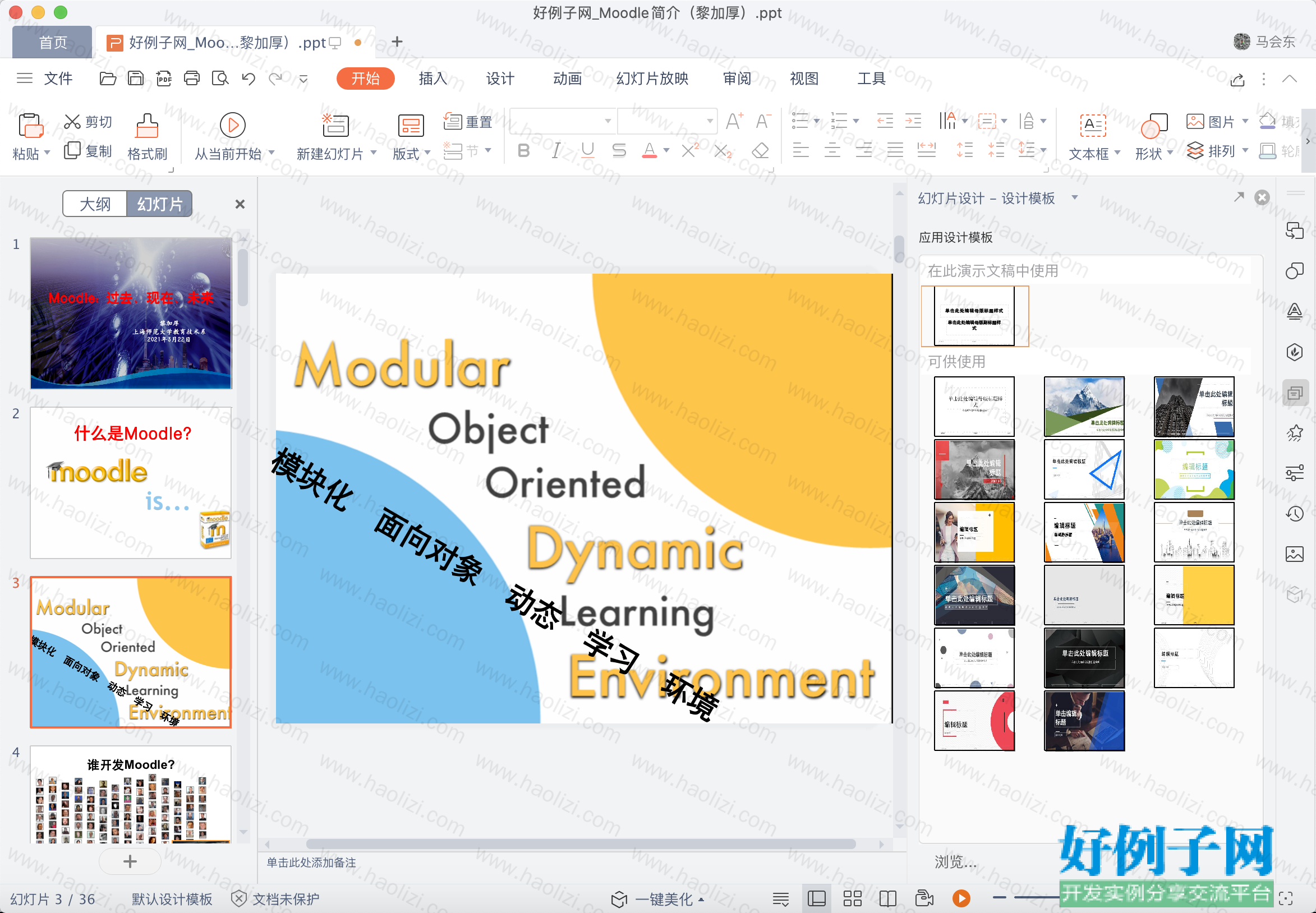Click the Save disk icon
This screenshot has width=1316, height=913.
pyautogui.click(x=136, y=79)
